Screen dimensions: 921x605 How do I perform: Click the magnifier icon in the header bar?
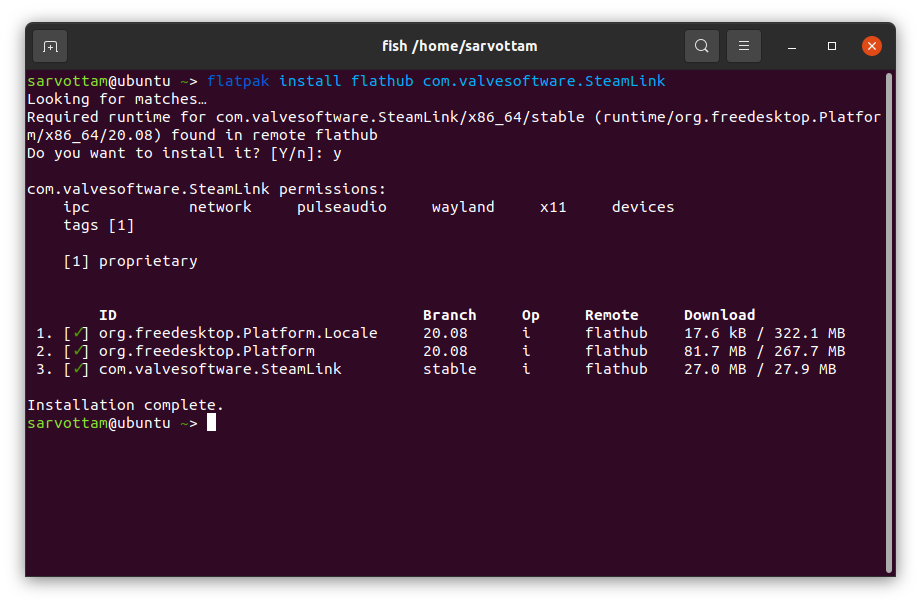click(701, 46)
